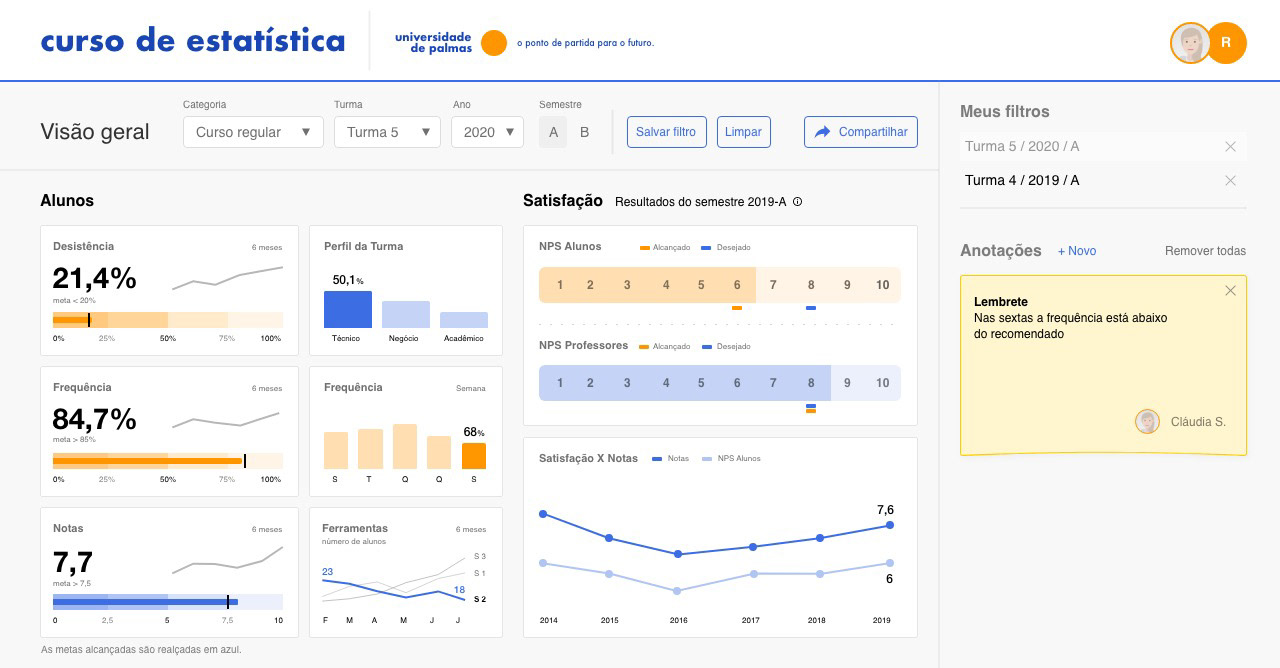Click score 8 on NPS Professores scale
Screen dimensions: 1280x668
811,383
